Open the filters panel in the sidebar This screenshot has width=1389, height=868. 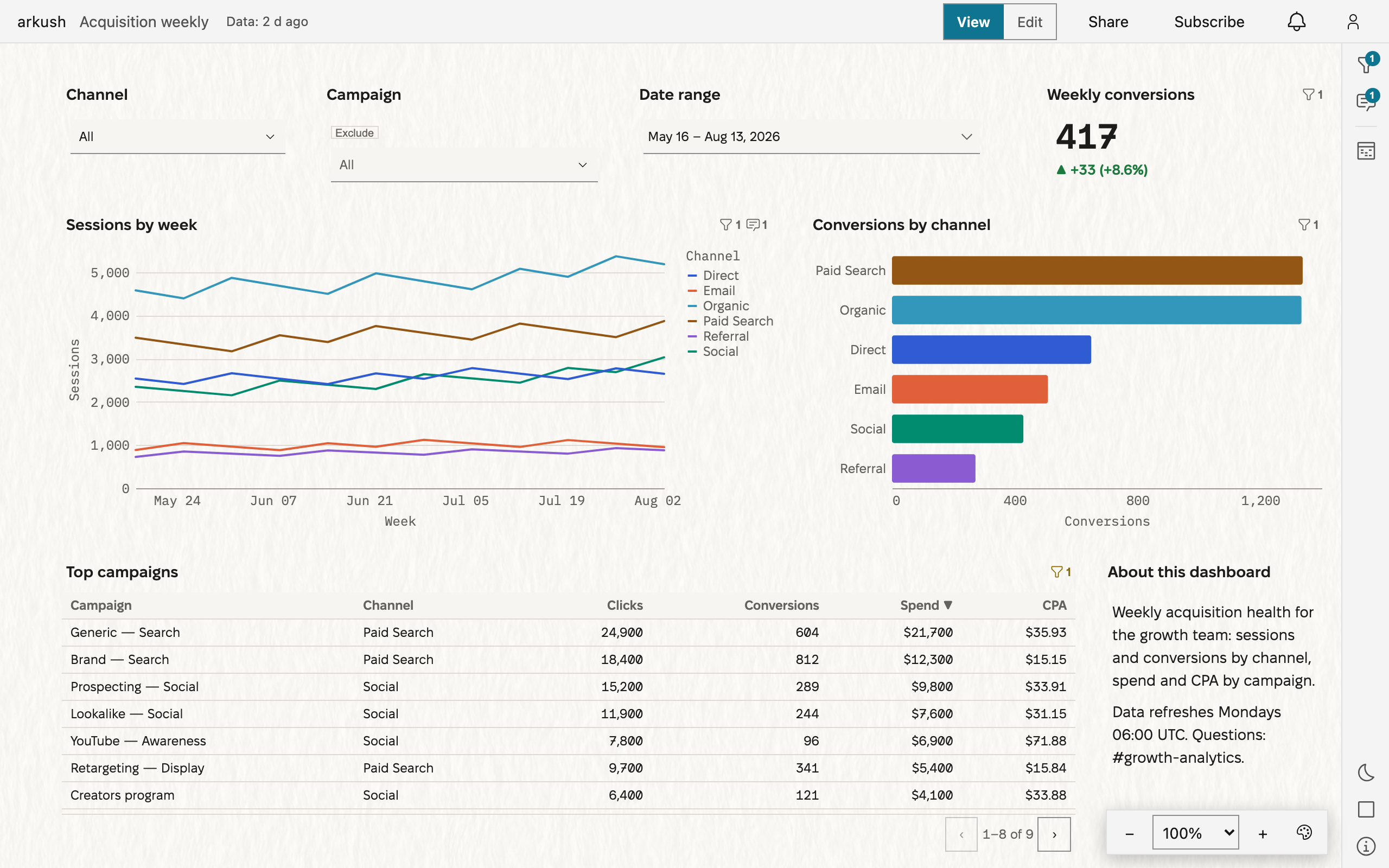click(x=1366, y=65)
